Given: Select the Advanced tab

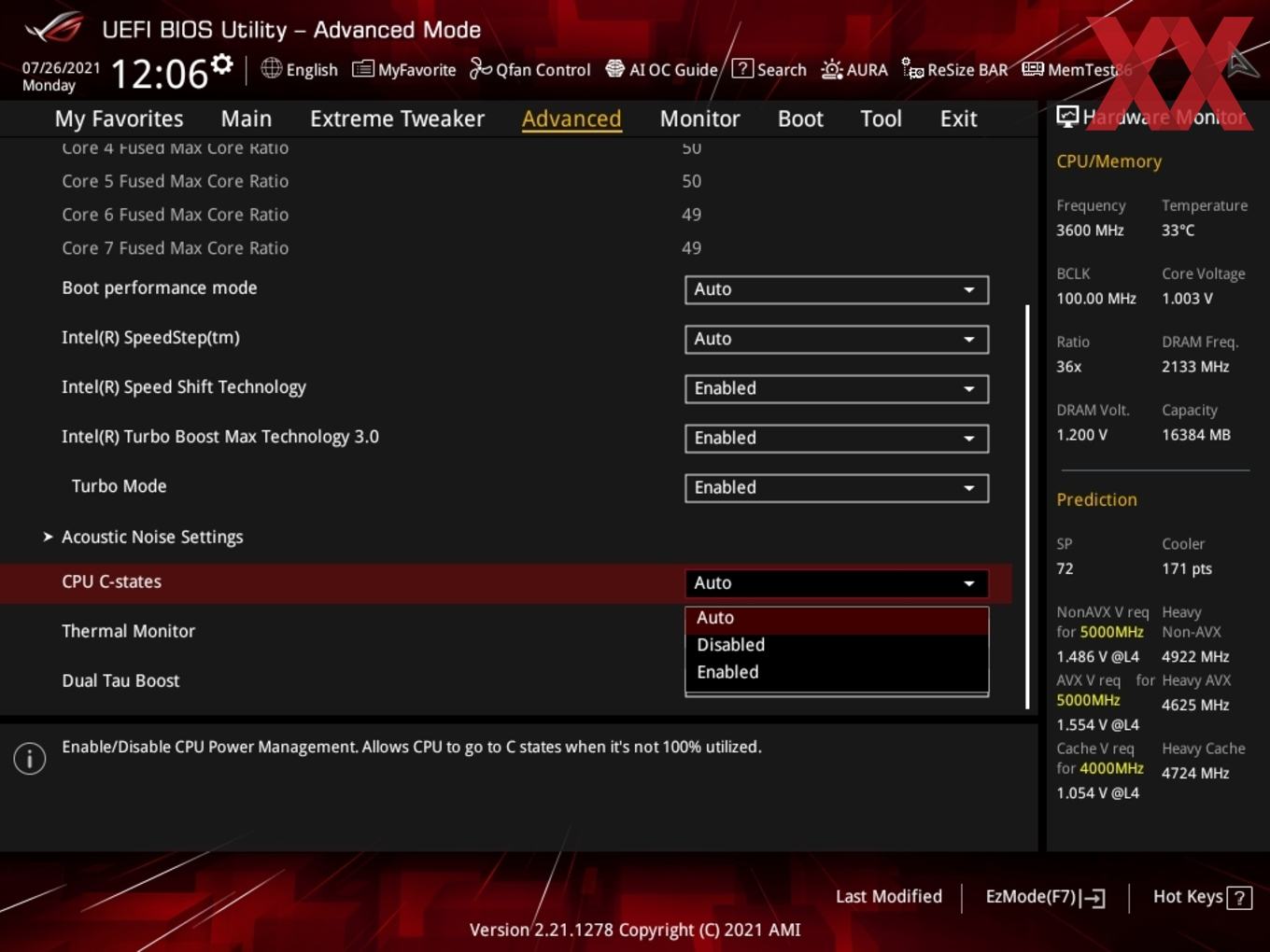Looking at the screenshot, I should [571, 119].
